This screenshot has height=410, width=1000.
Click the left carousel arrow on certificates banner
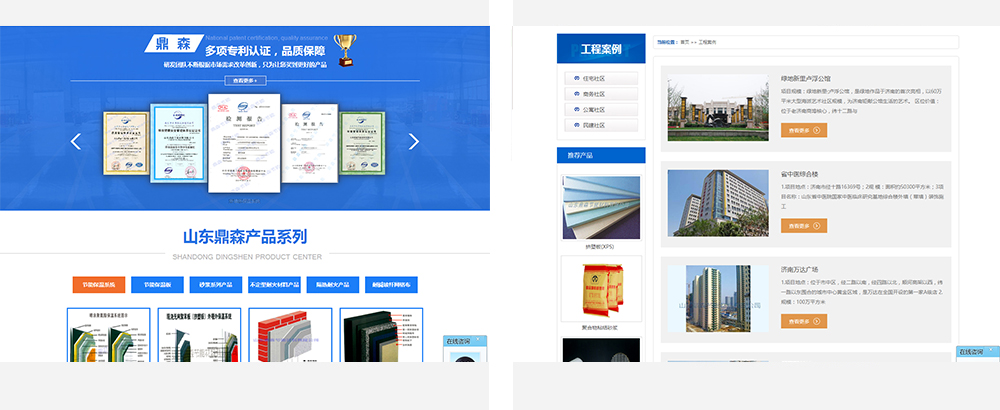[x=75, y=141]
